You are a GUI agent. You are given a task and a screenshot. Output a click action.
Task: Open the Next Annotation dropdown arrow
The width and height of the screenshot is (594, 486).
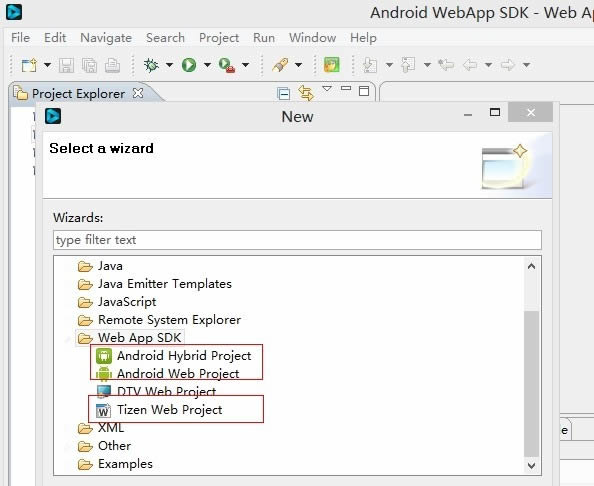(x=389, y=65)
